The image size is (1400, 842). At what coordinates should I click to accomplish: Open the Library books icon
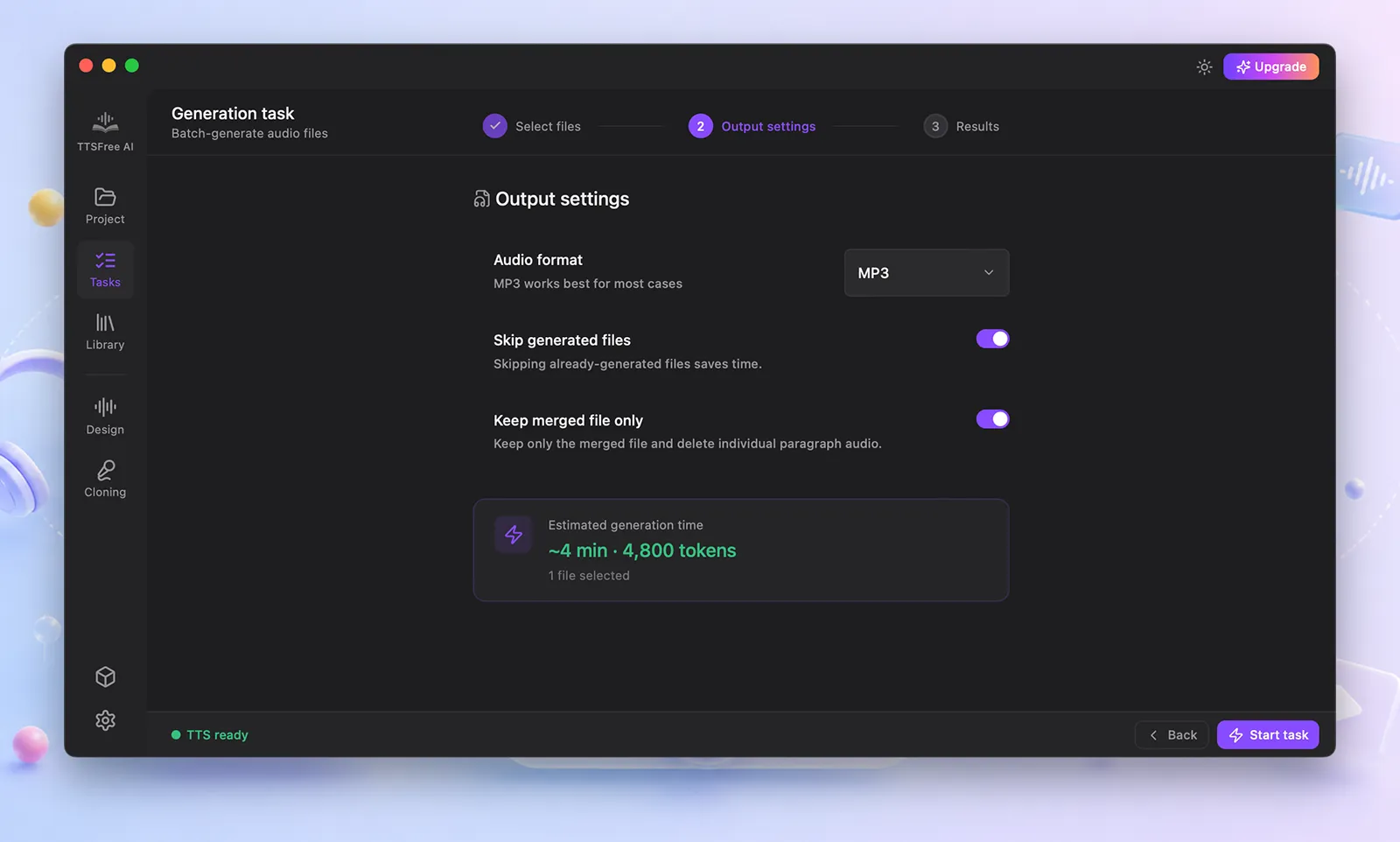[105, 323]
